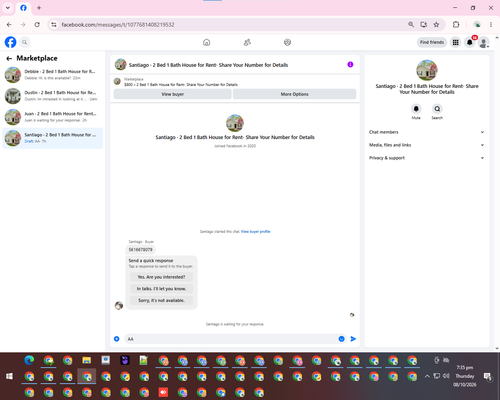Expand the Chat members section
Screen dimensions: 500x400
[427, 132]
